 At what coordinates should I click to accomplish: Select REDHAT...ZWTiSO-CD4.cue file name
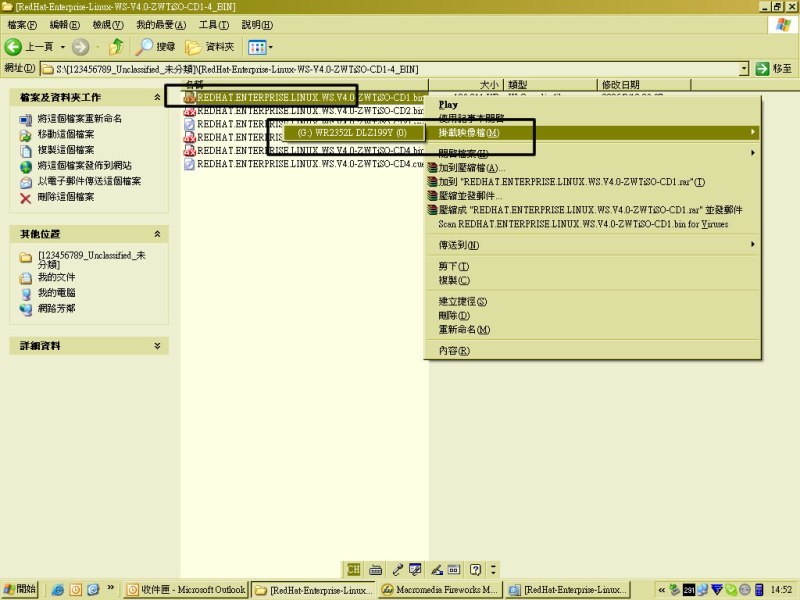pos(310,164)
